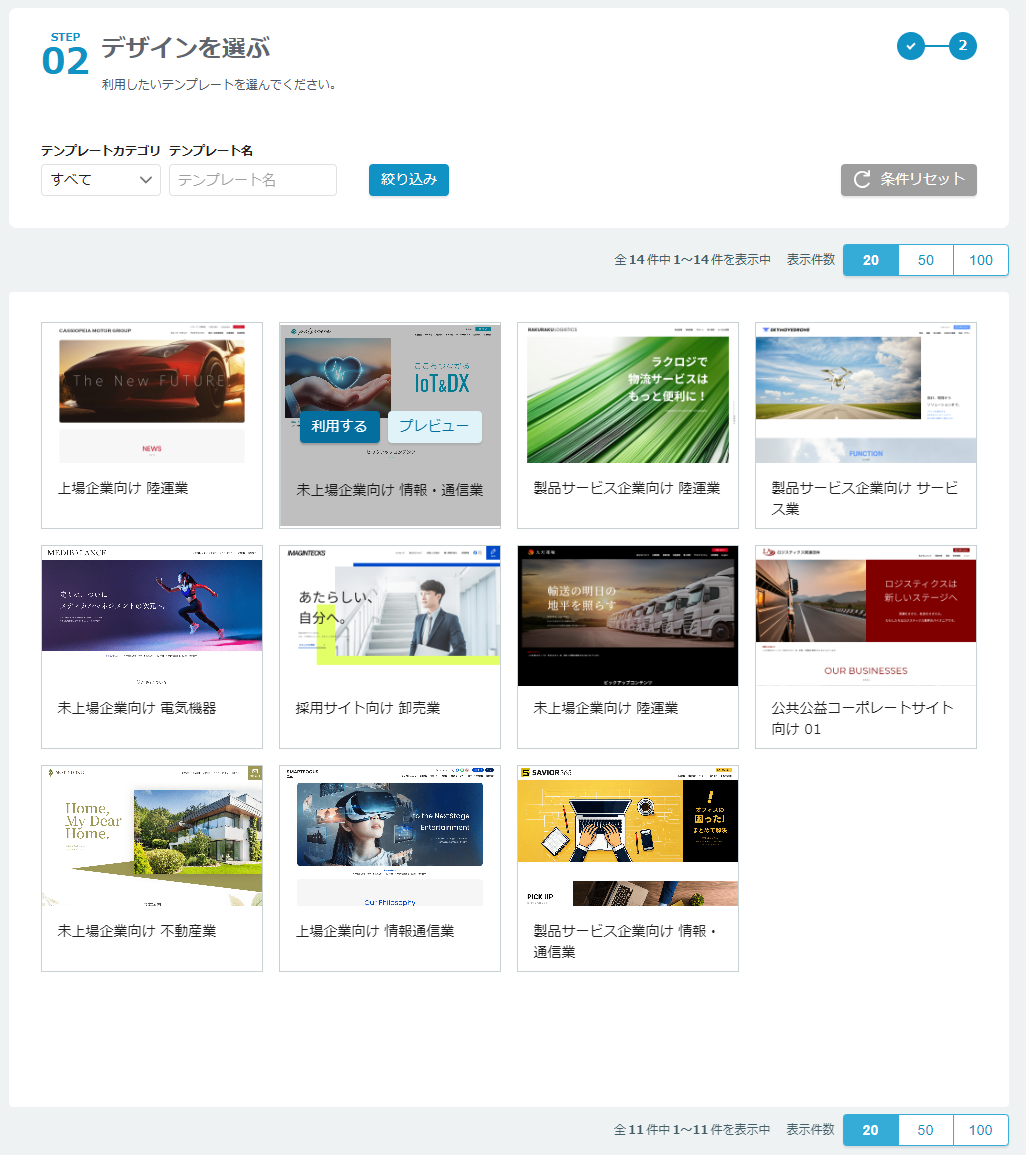Click 利用する on the IoT&DX template
The width and height of the screenshot is (1026, 1155).
[x=339, y=426]
